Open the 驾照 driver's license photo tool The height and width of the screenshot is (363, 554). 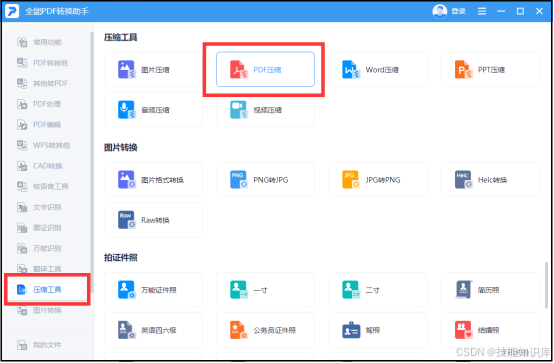click(x=378, y=330)
